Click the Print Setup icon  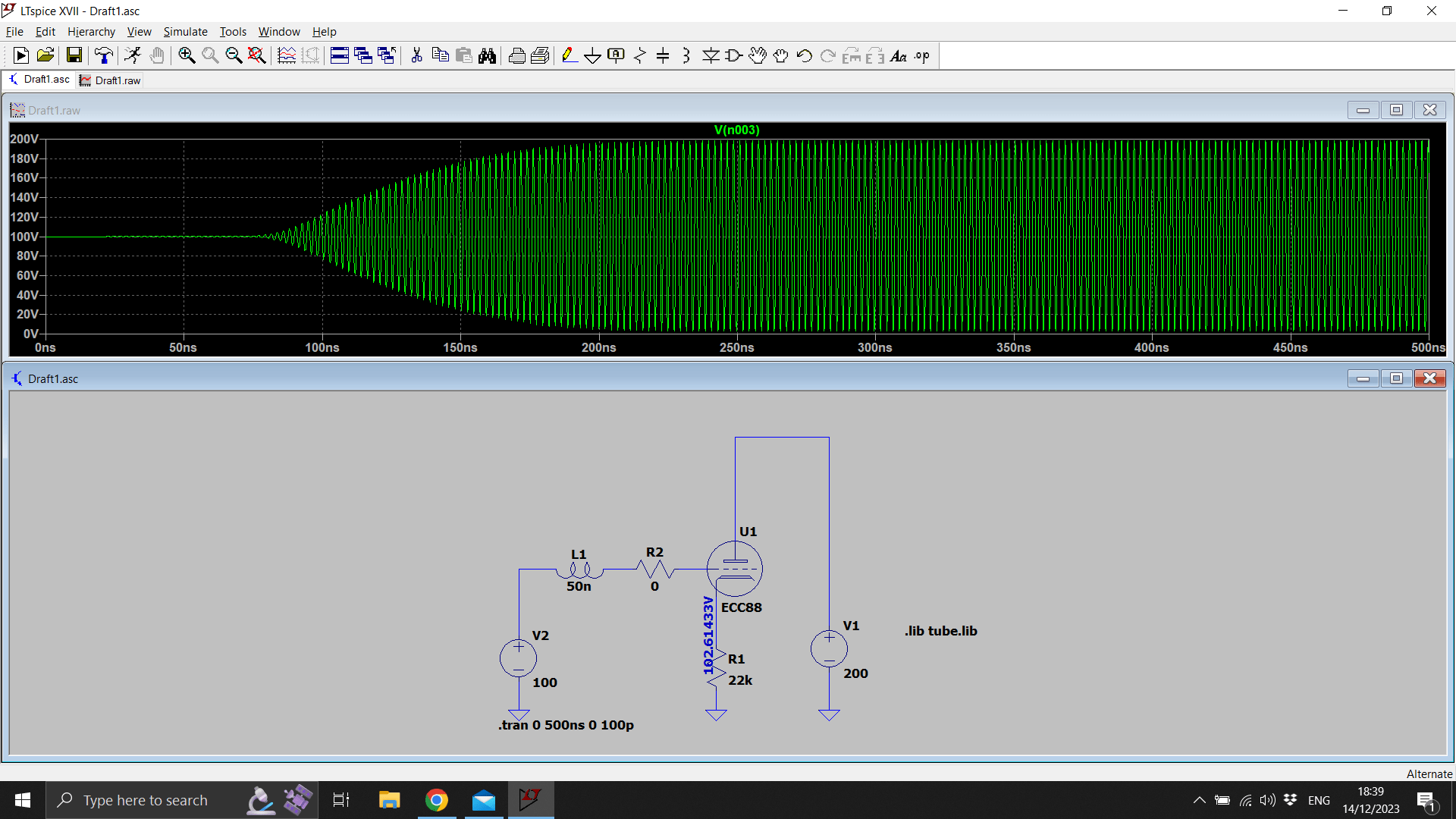click(x=540, y=55)
